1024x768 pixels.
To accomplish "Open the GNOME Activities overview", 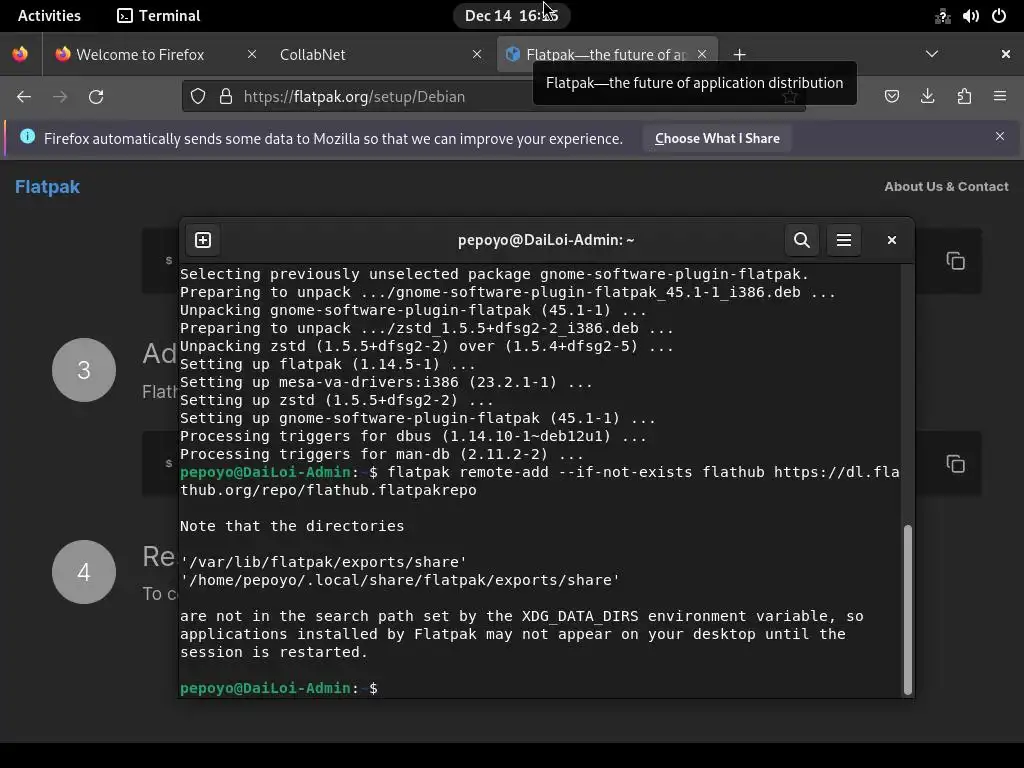I will tap(49, 16).
